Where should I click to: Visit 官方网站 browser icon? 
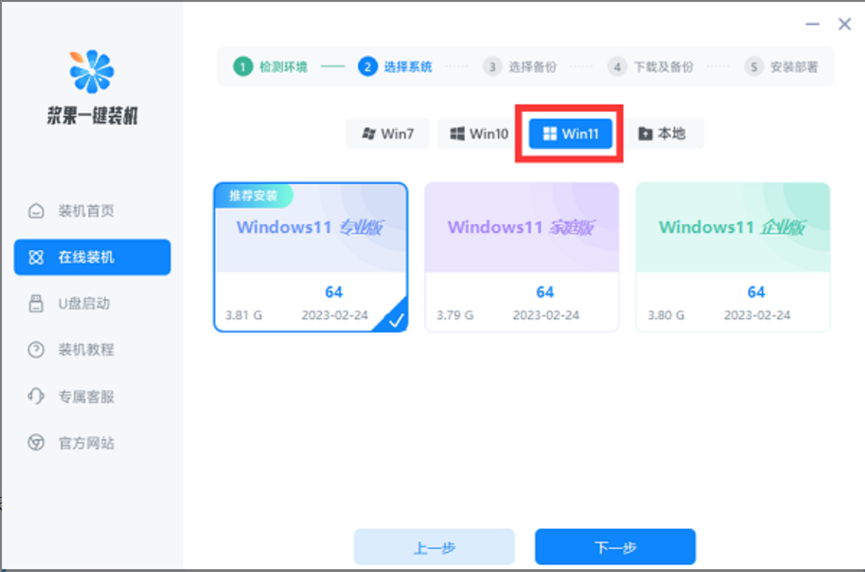(x=36, y=442)
